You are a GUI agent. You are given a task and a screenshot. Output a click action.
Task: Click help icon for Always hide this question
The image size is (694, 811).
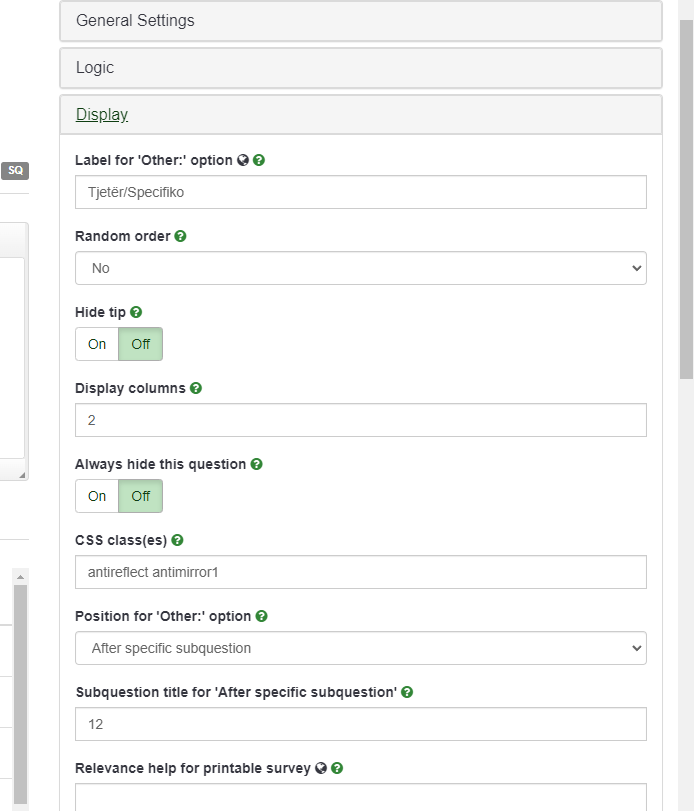coord(256,465)
